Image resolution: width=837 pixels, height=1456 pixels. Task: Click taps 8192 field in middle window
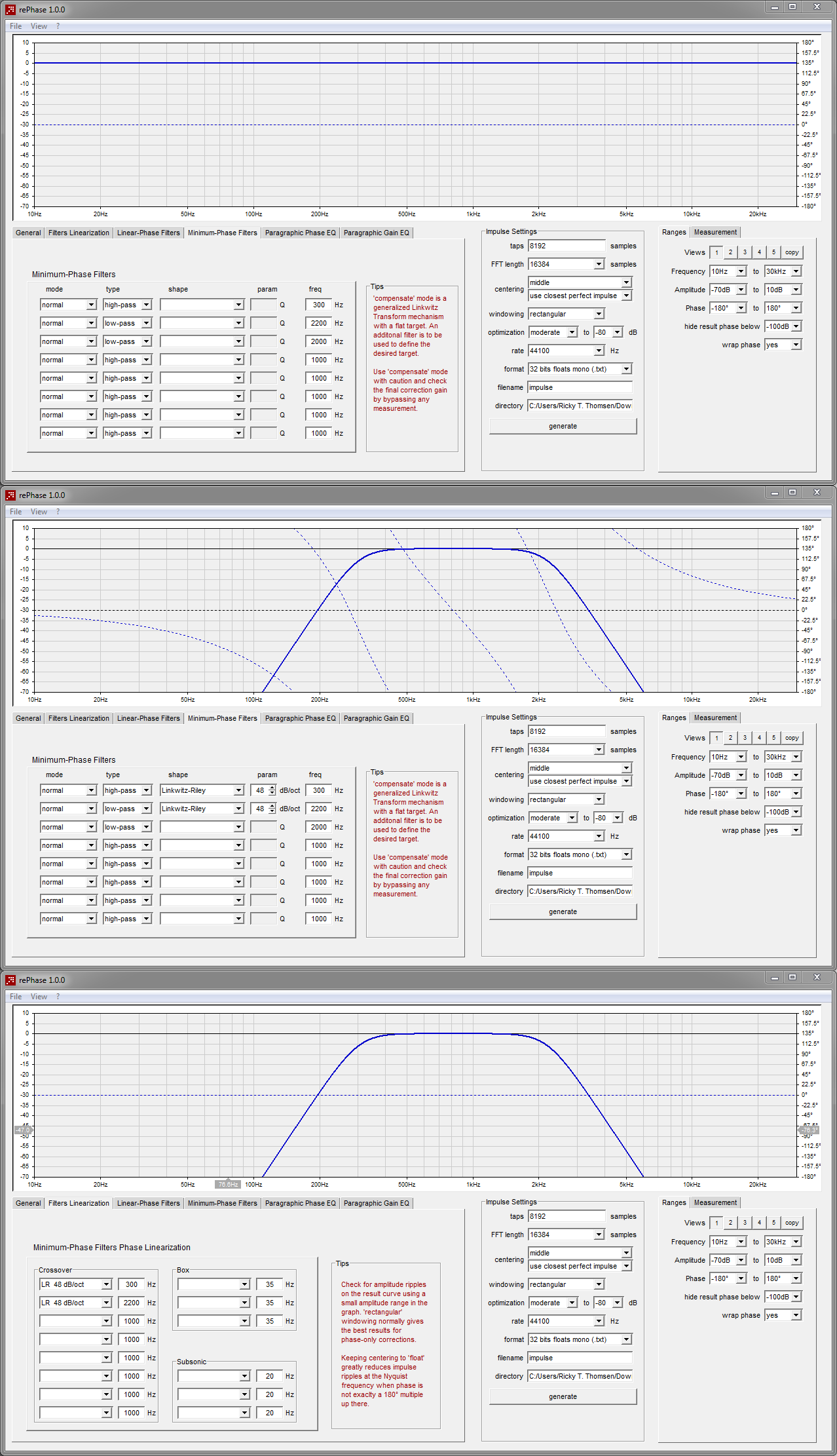[x=567, y=731]
